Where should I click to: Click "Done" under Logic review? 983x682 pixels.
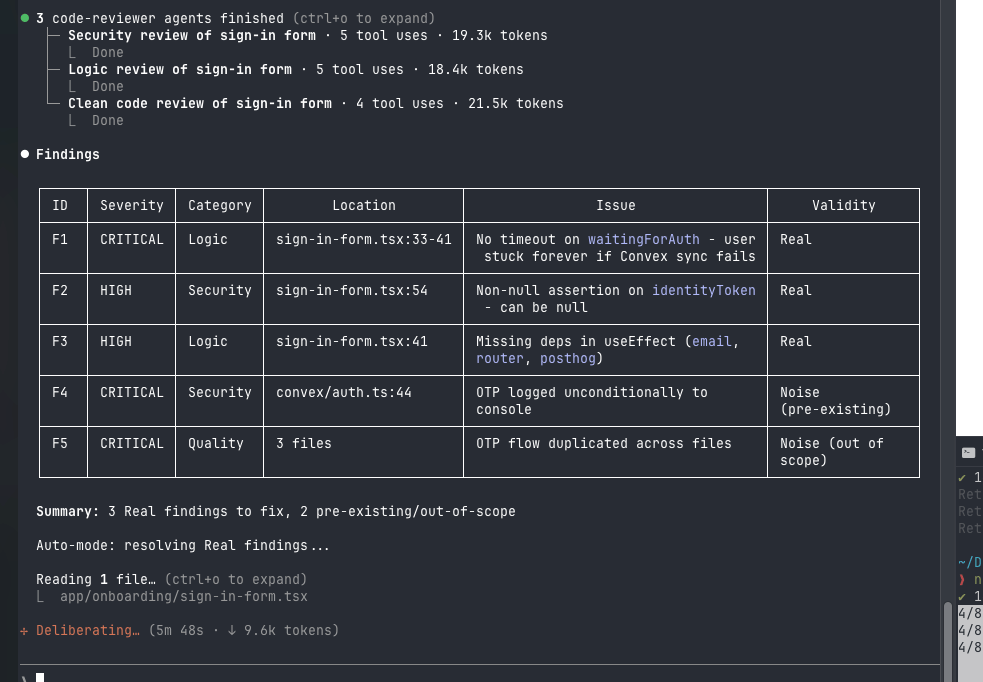pyautogui.click(x=108, y=87)
